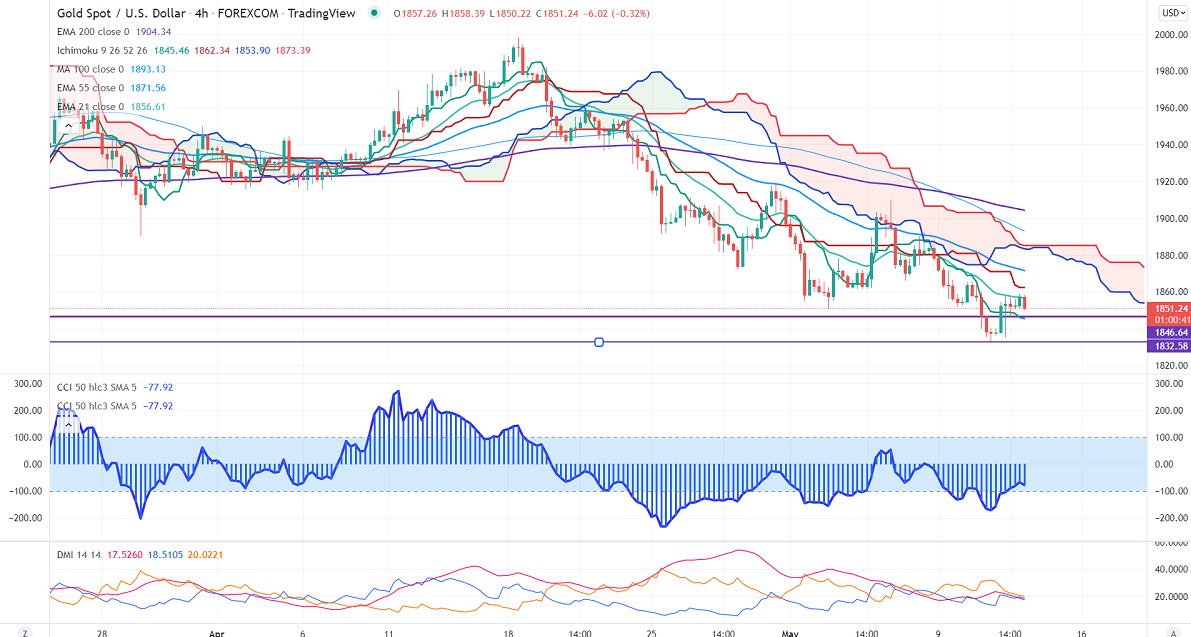Click the close value C1851.24
This screenshot has height=637, width=1191.
[558, 14]
